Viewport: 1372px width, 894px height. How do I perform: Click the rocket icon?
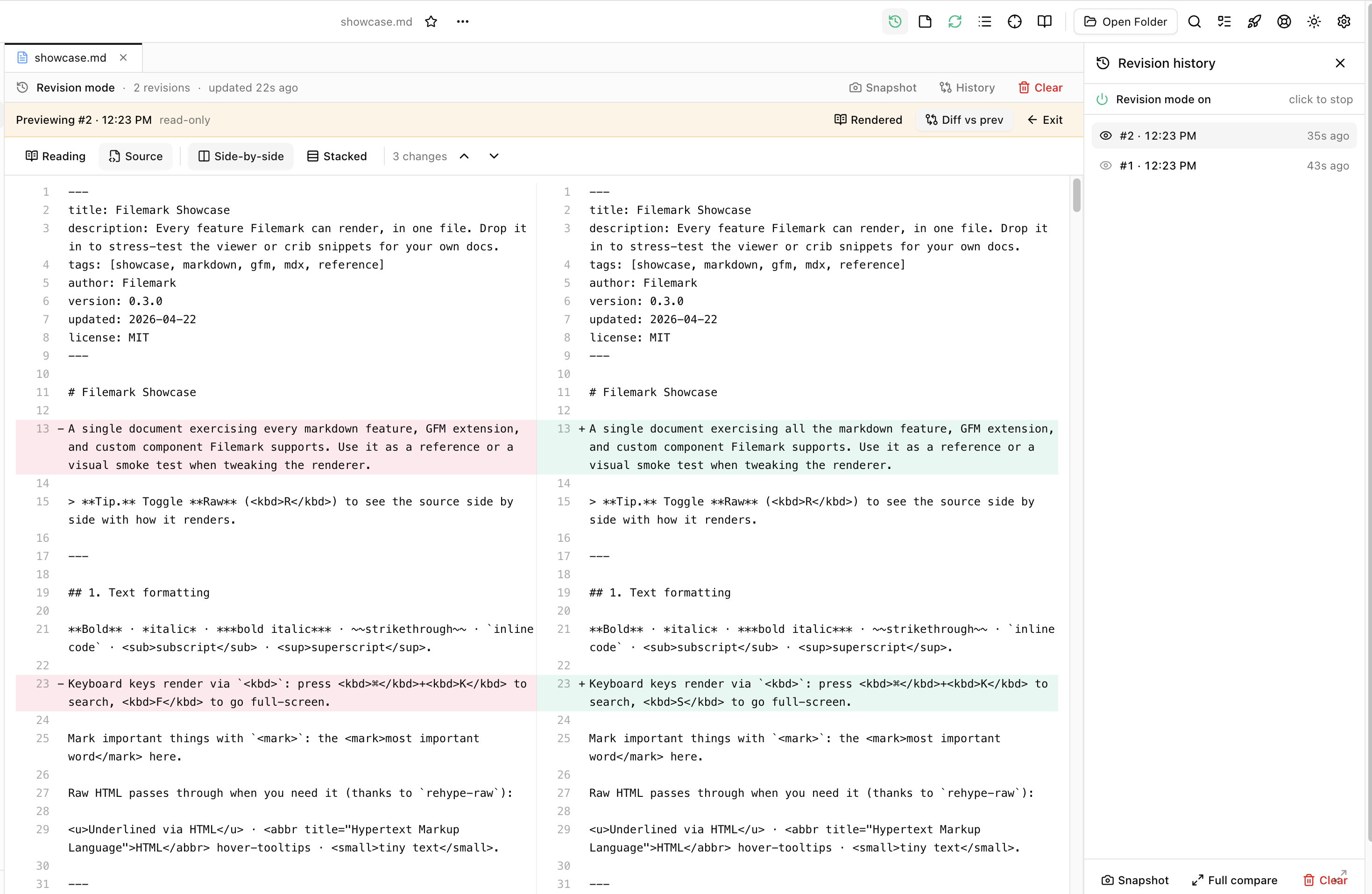pos(1254,22)
